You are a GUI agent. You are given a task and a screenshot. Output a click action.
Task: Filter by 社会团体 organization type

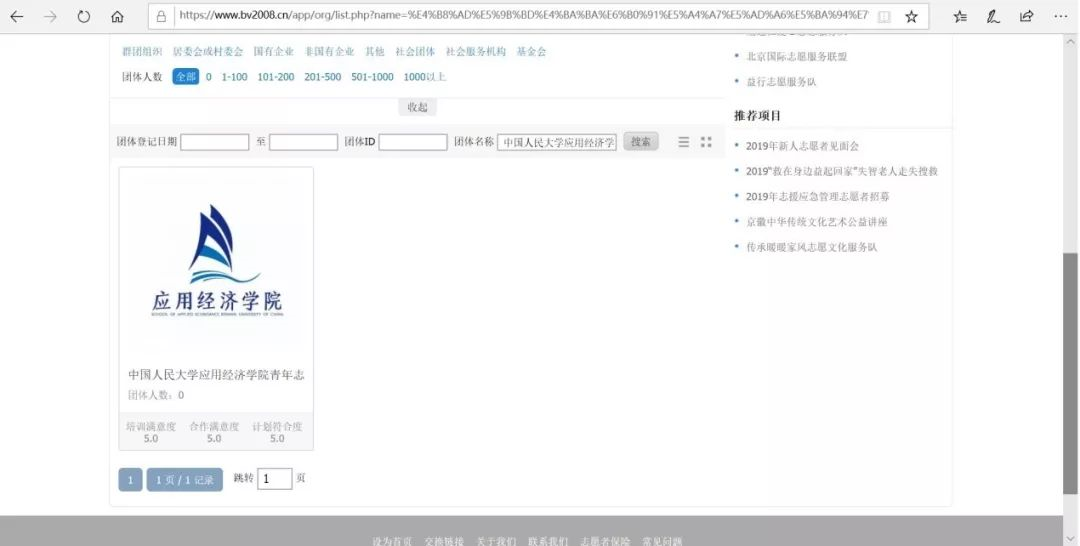pyautogui.click(x=415, y=52)
